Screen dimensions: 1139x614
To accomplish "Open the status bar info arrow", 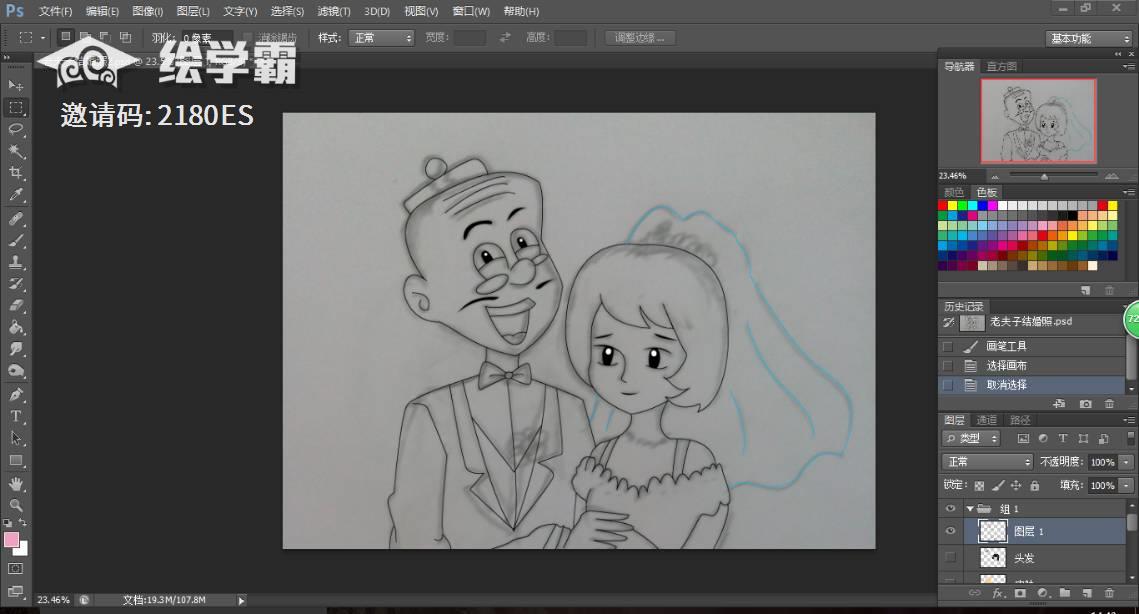I will (x=241, y=600).
